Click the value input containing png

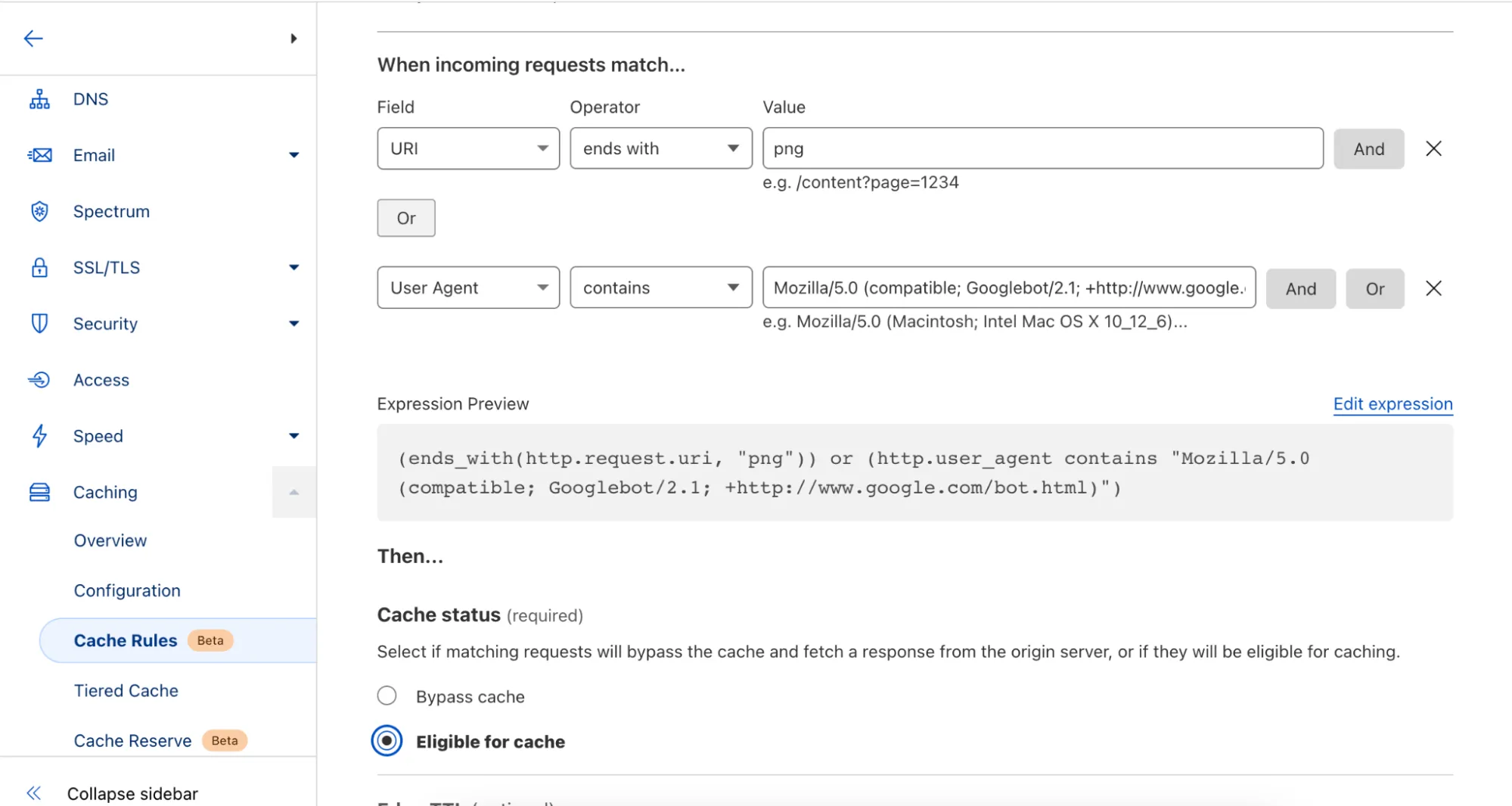[1042, 148]
